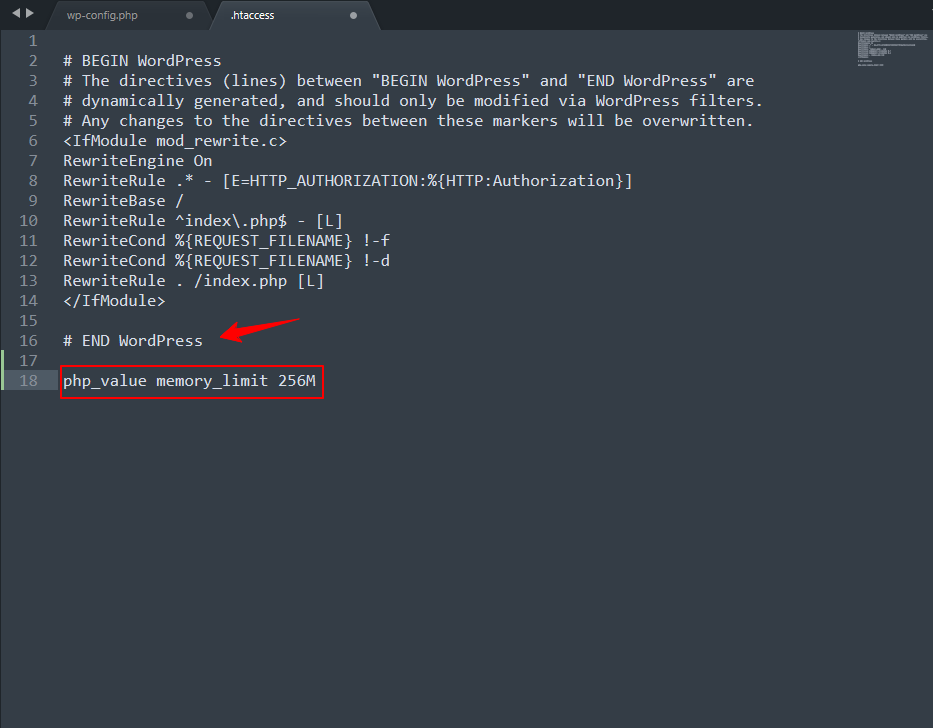This screenshot has height=728, width=933.
Task: Click the '</IfModule>' closing tag
Action: point(114,301)
